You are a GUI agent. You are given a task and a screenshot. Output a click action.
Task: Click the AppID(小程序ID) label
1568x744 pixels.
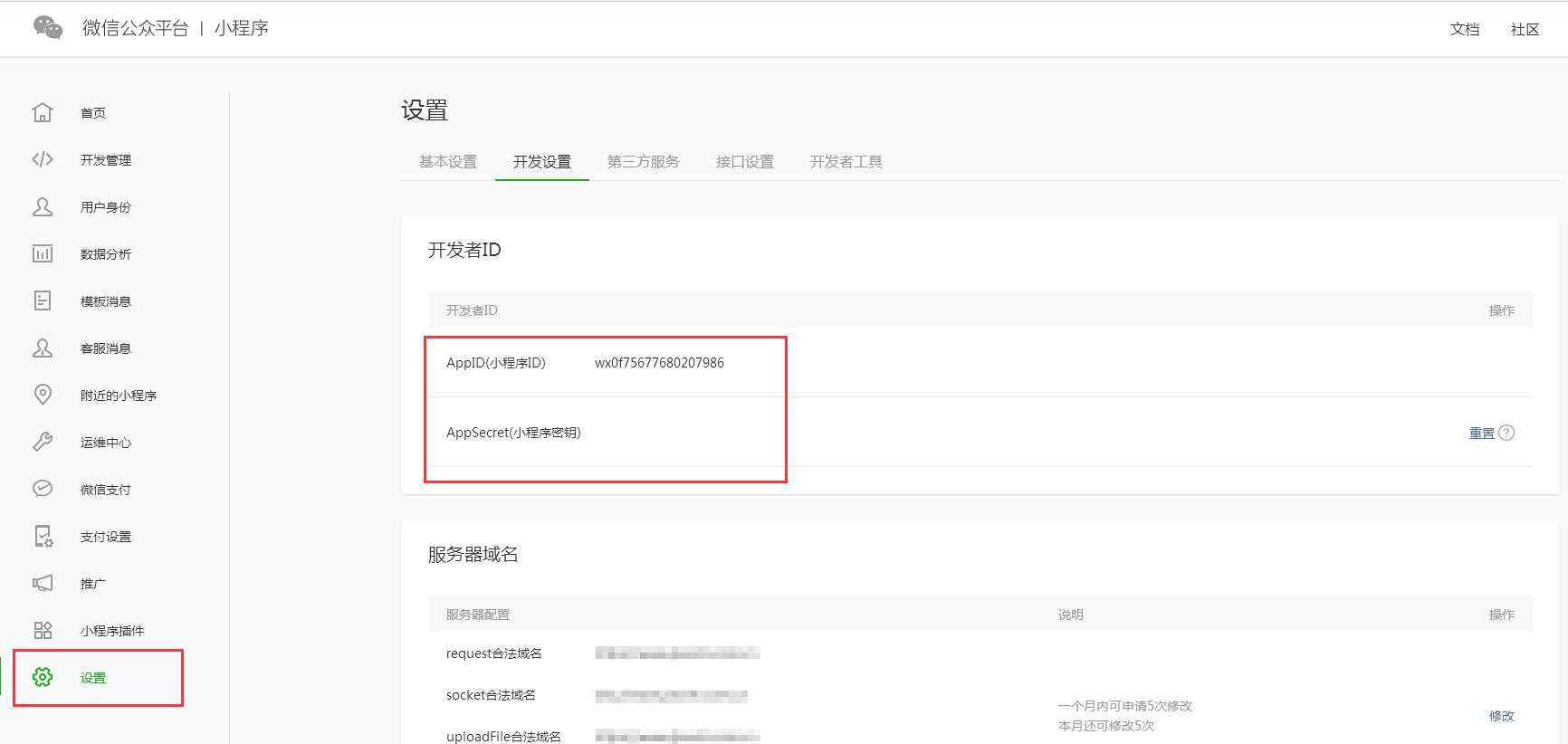pyautogui.click(x=496, y=363)
